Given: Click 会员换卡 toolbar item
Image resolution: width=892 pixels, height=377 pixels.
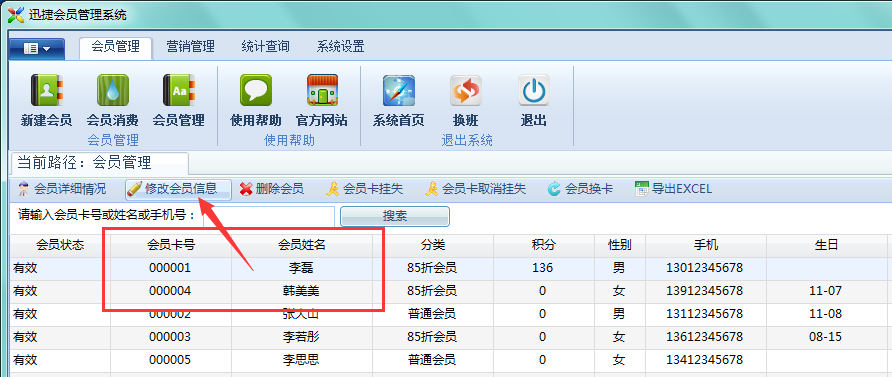Looking at the screenshot, I should pyautogui.click(x=580, y=189).
